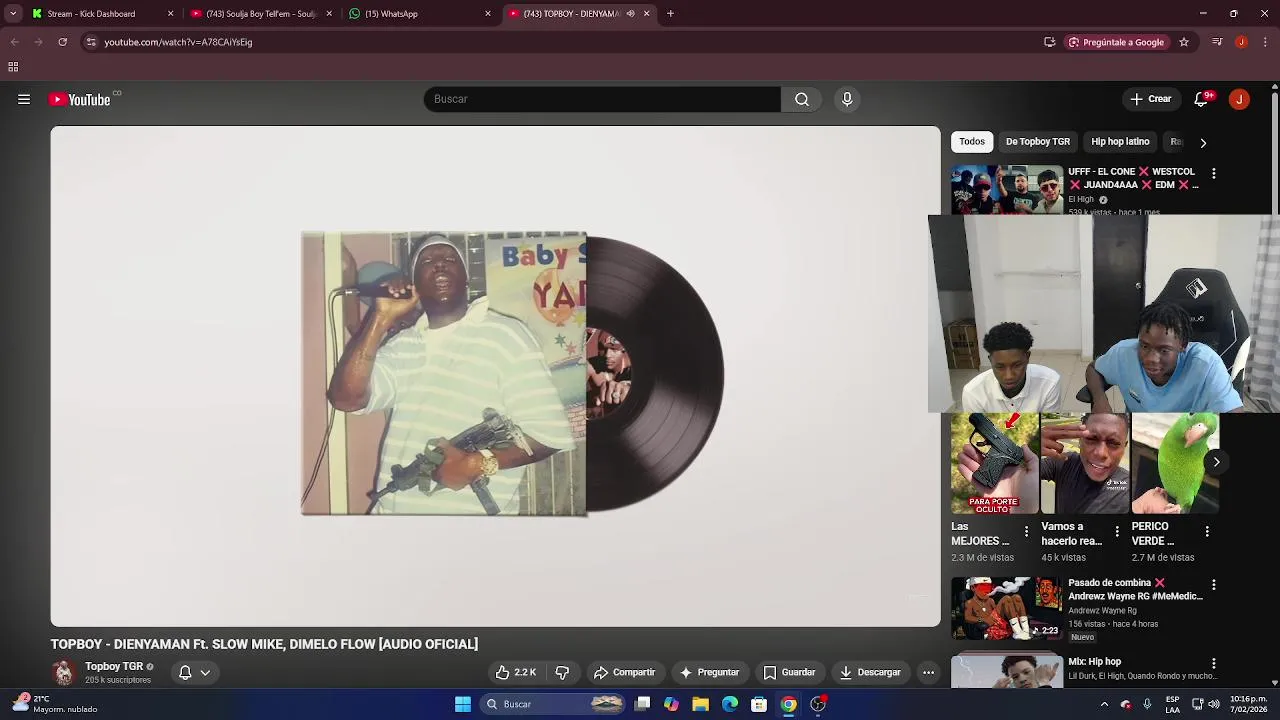Image resolution: width=1280 pixels, height=720 pixels.
Task: Switch to the WhatsApp tab
Action: point(420,14)
